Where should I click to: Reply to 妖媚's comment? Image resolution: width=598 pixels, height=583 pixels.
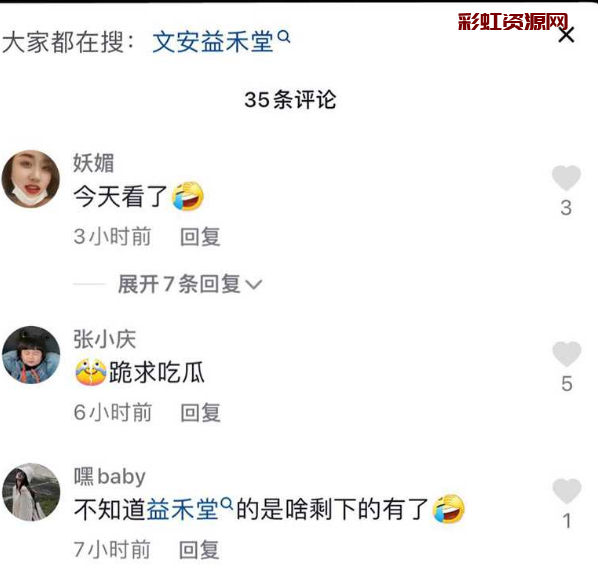pyautogui.click(x=200, y=237)
